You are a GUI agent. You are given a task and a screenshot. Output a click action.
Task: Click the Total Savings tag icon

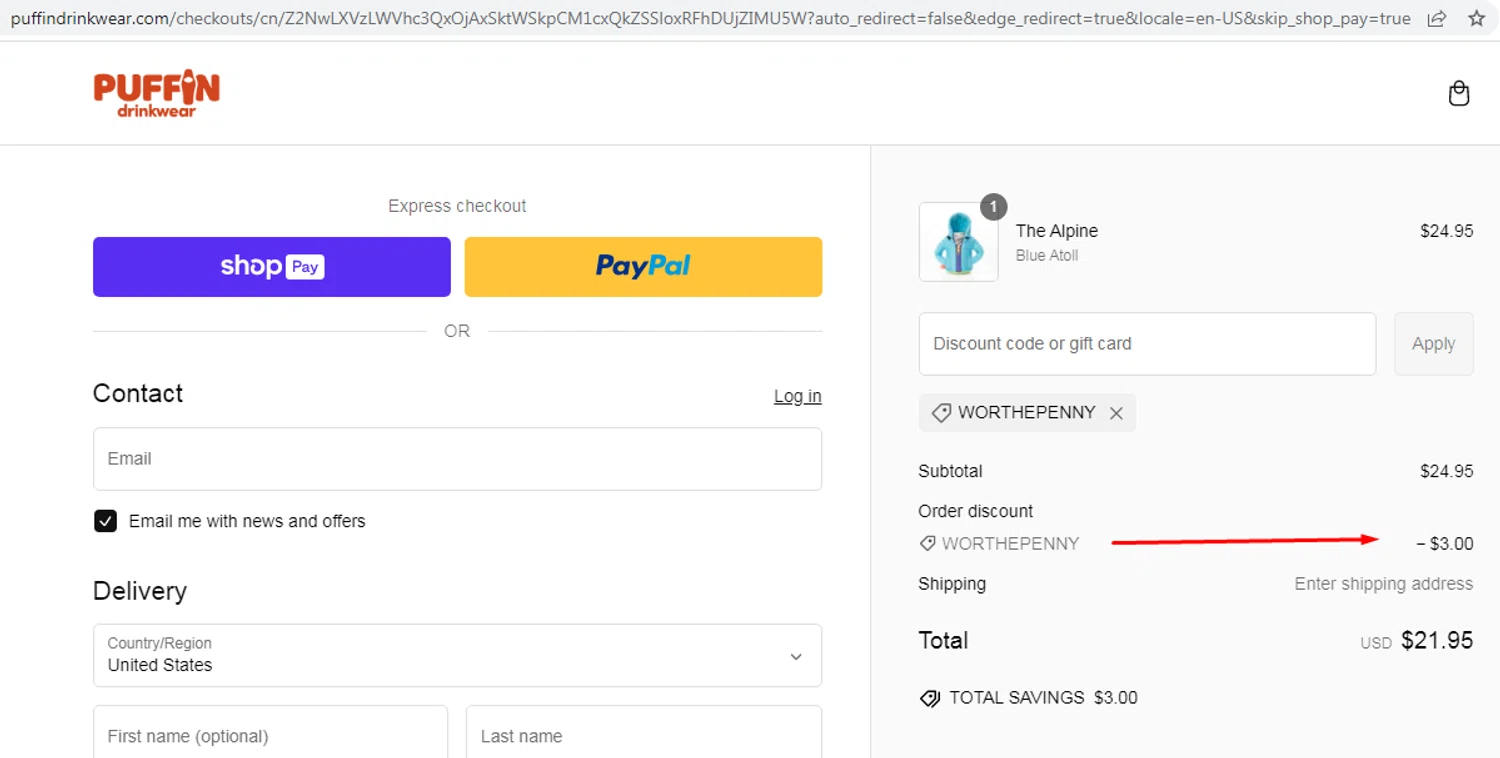[930, 698]
